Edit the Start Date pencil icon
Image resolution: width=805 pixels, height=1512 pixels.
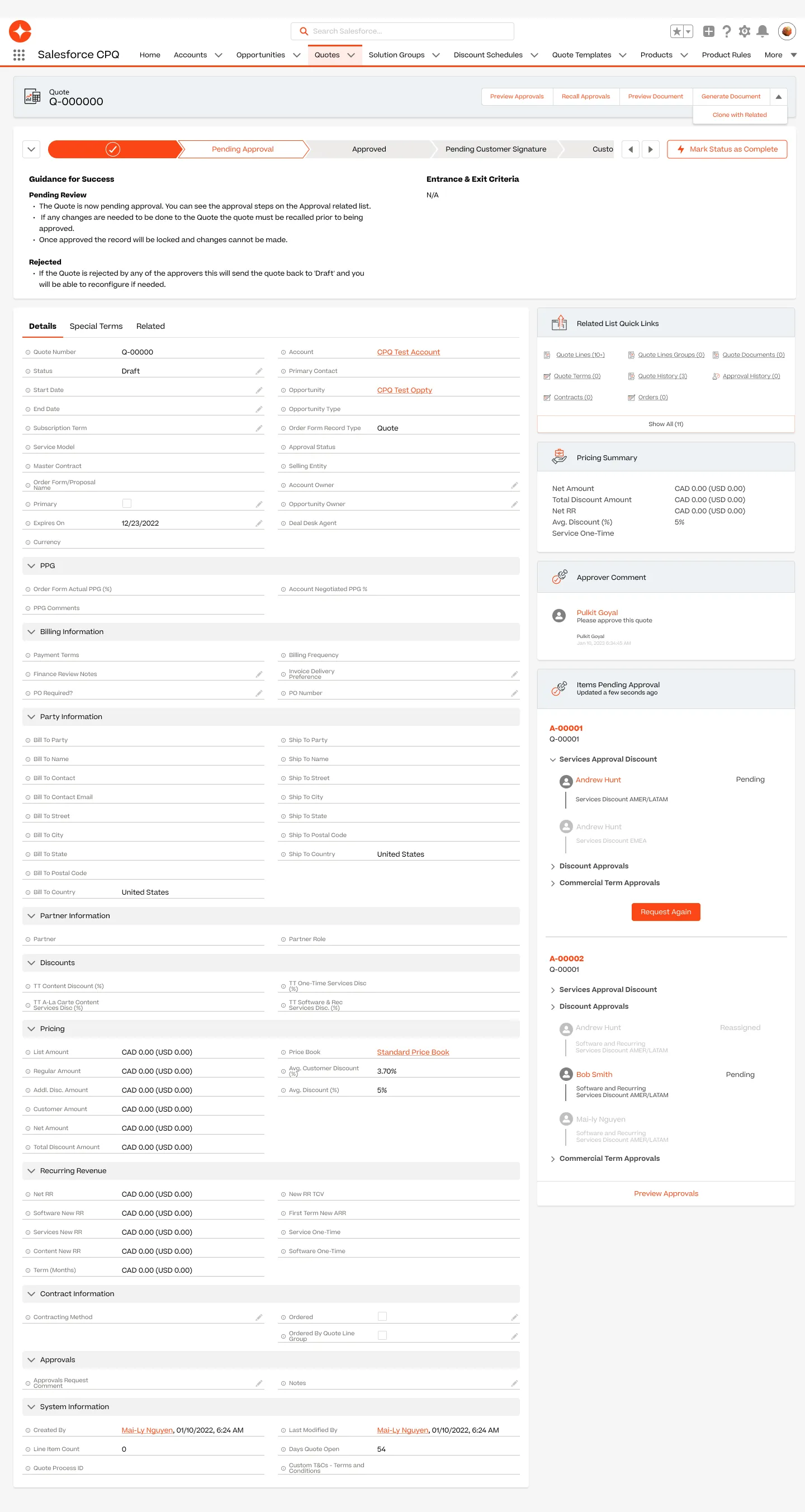tap(259, 390)
